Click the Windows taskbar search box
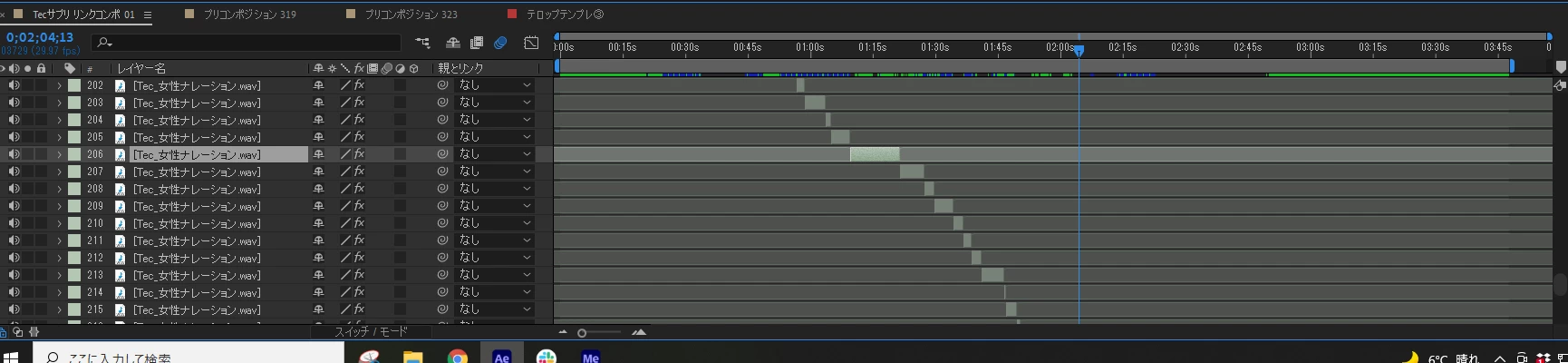 (189, 354)
